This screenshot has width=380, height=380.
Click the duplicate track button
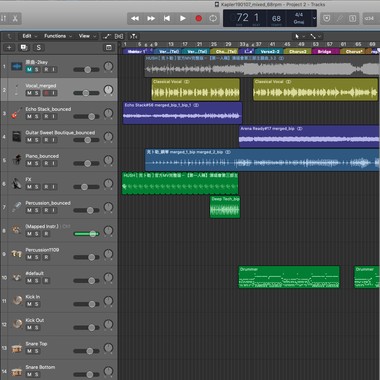tap(24, 48)
